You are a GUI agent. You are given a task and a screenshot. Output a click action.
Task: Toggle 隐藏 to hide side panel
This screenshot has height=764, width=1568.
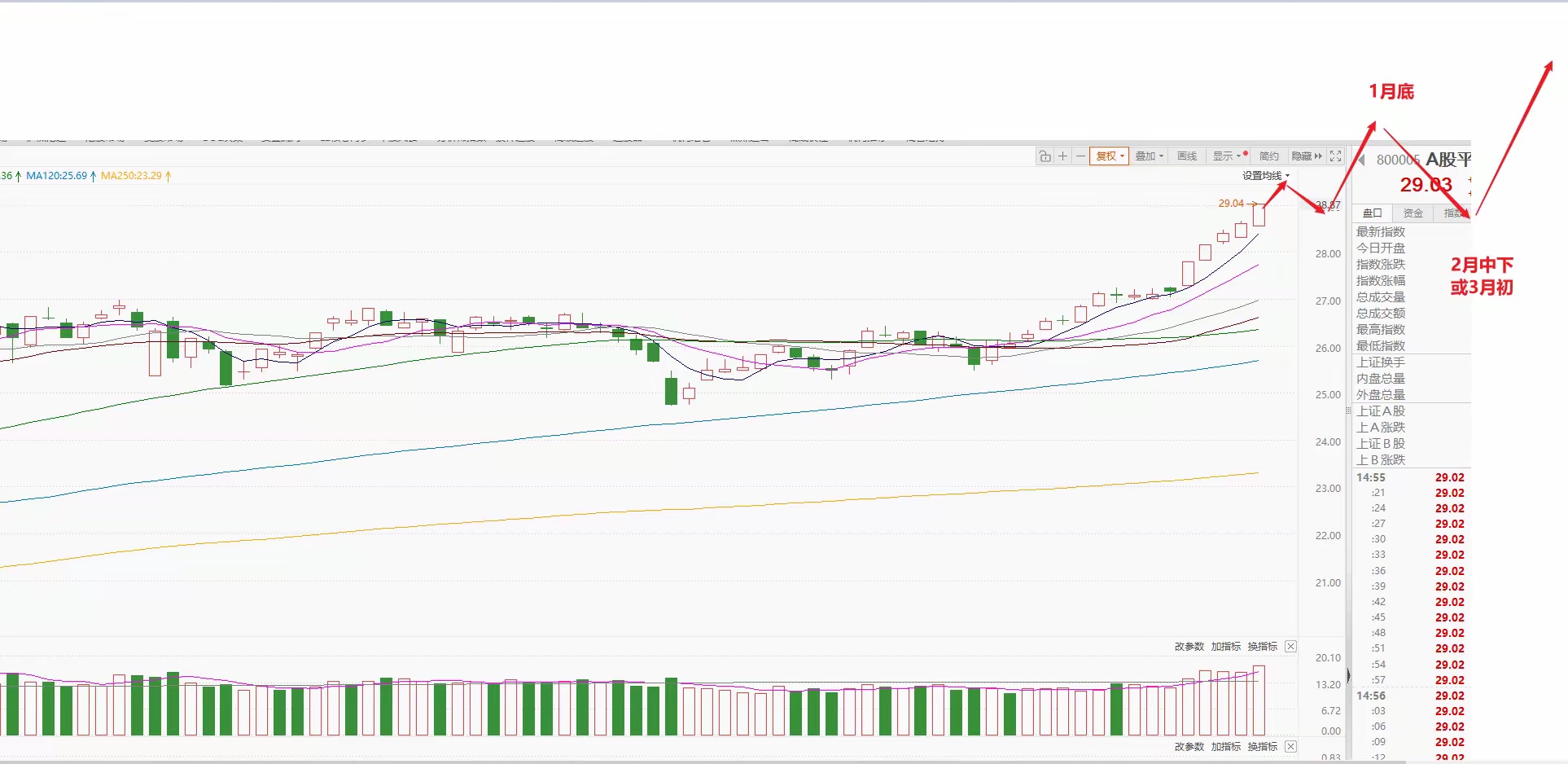click(x=1306, y=156)
